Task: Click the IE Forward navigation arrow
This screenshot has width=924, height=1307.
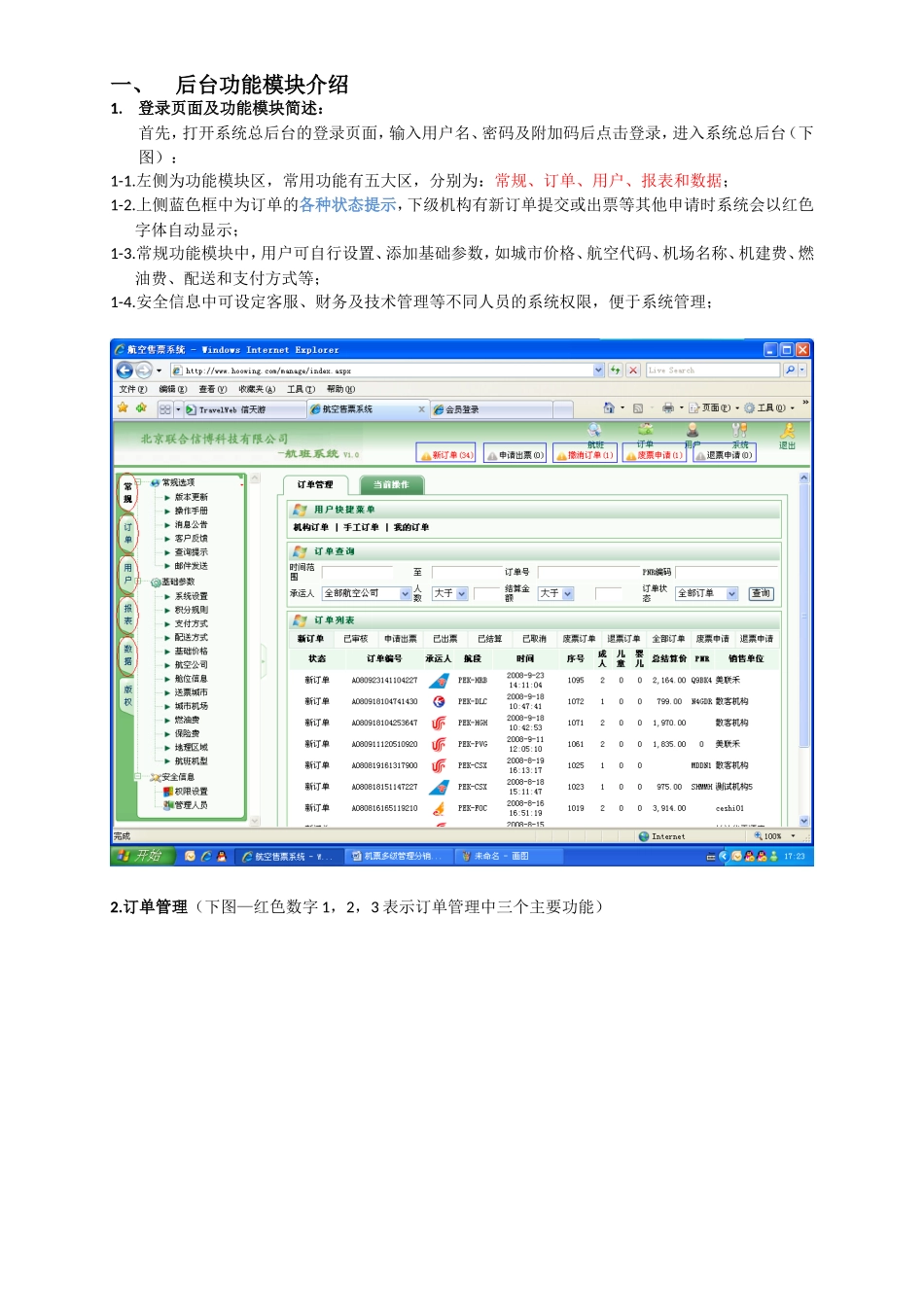Action: pos(143,371)
